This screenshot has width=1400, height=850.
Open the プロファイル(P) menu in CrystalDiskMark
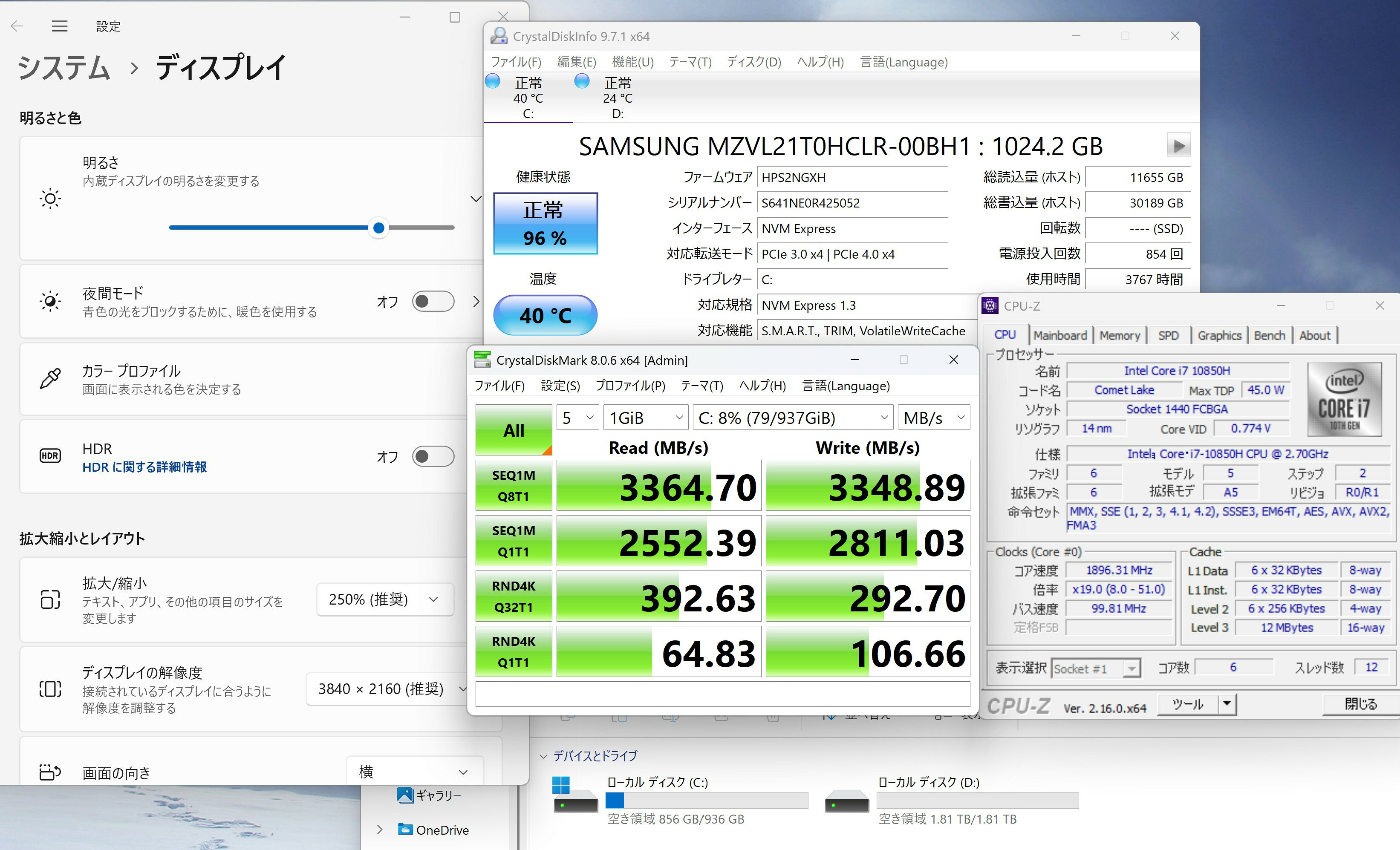(629, 386)
